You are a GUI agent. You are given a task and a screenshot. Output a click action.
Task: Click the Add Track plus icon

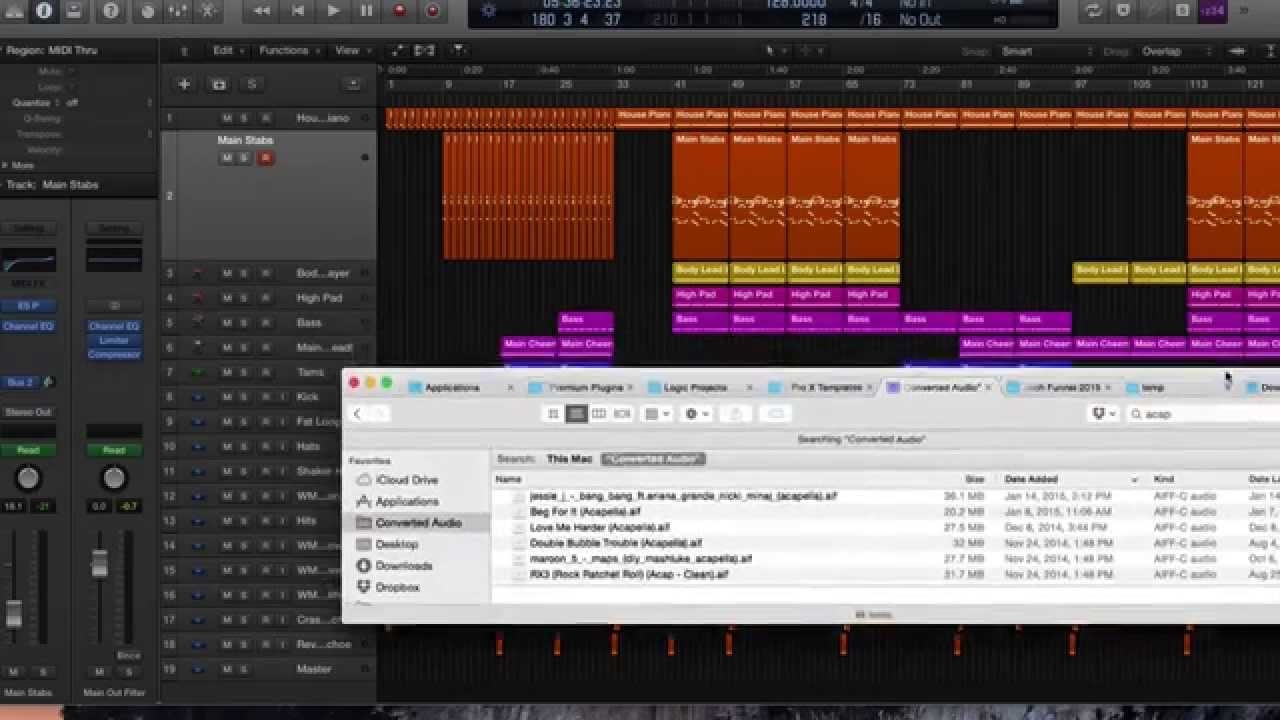point(183,84)
